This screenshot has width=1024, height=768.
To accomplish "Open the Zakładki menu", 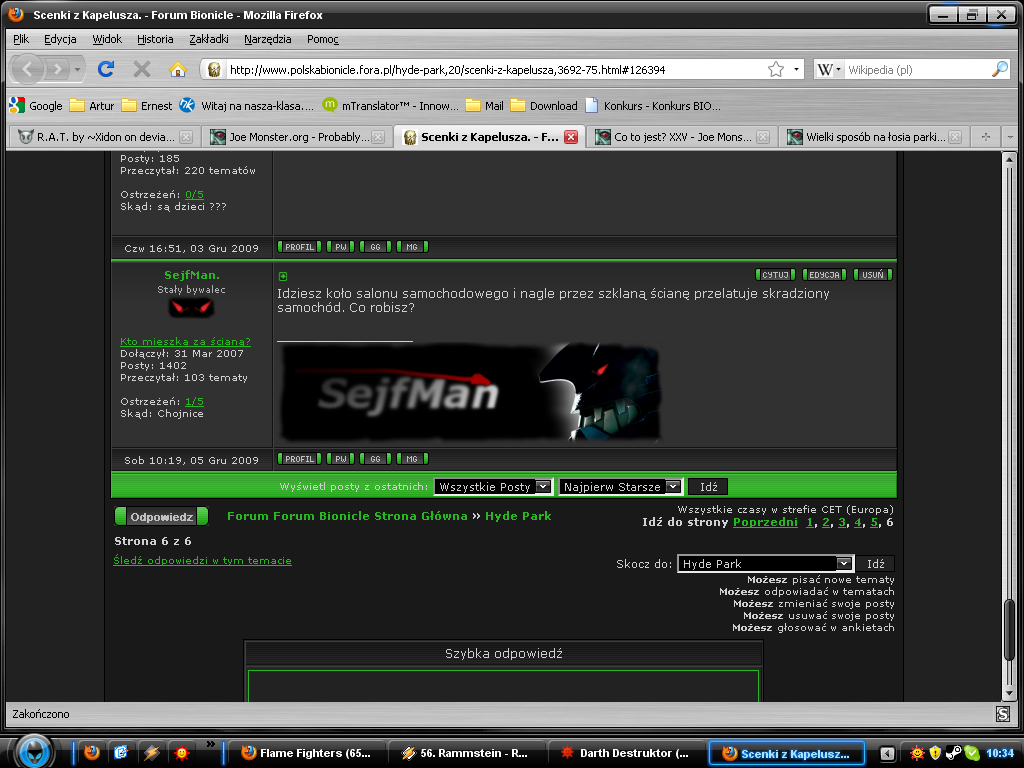I will pos(209,39).
